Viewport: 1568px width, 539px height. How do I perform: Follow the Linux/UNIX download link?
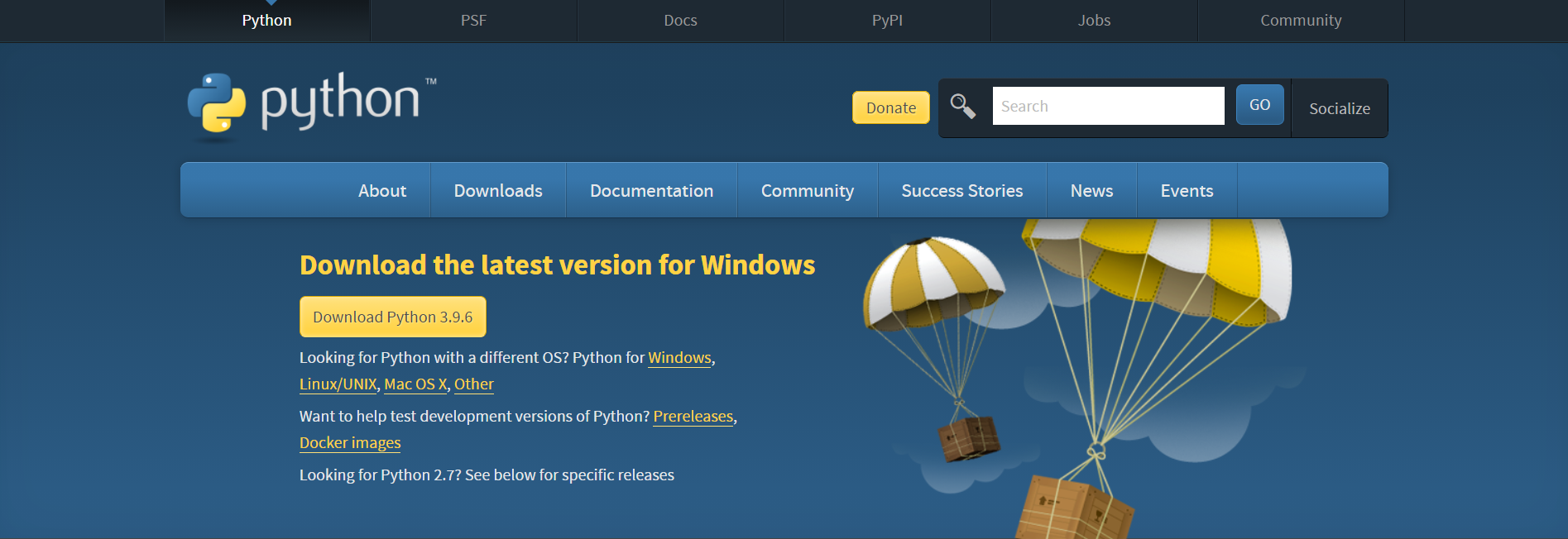(x=338, y=384)
